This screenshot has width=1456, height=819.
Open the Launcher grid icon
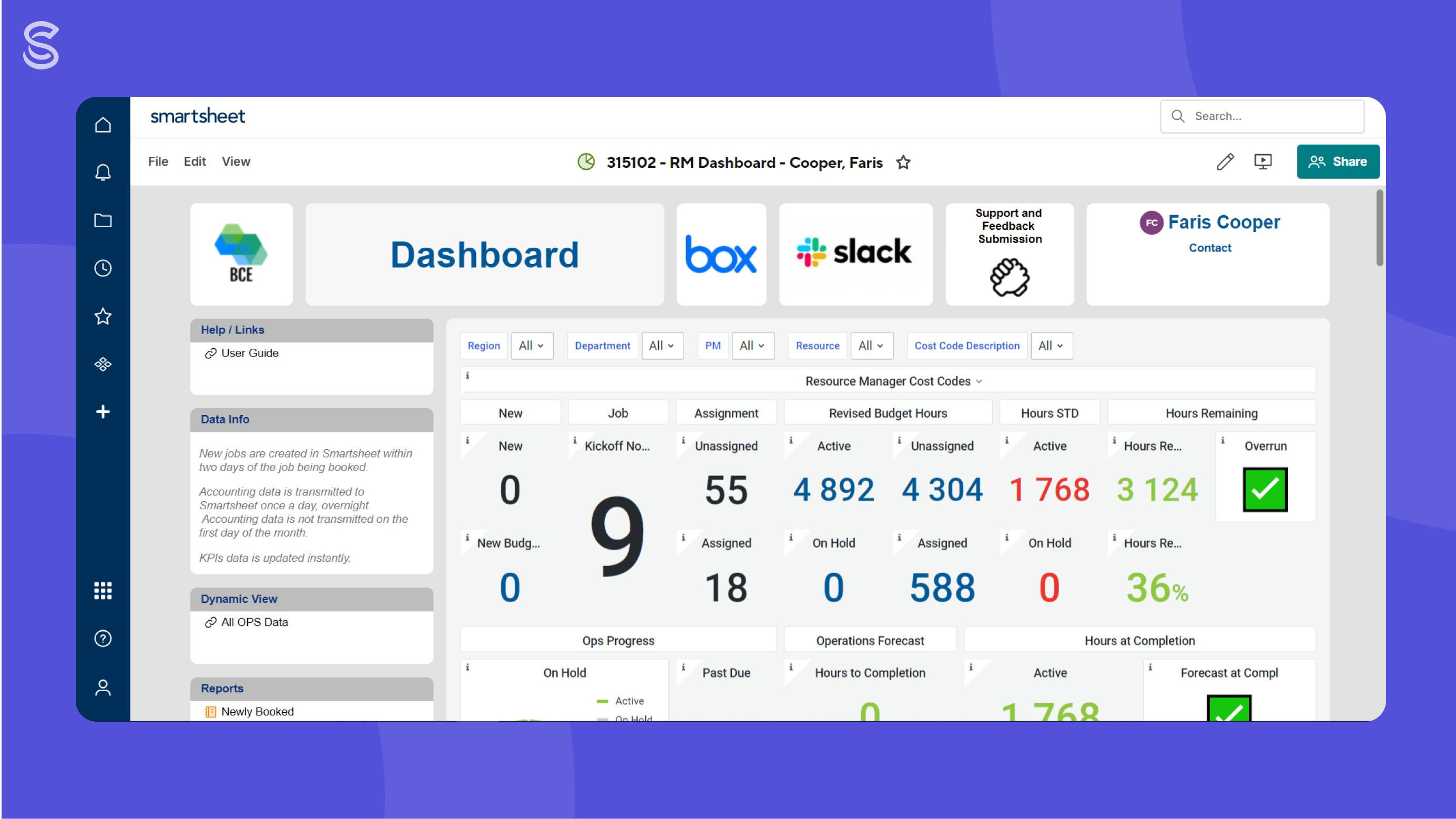(103, 590)
